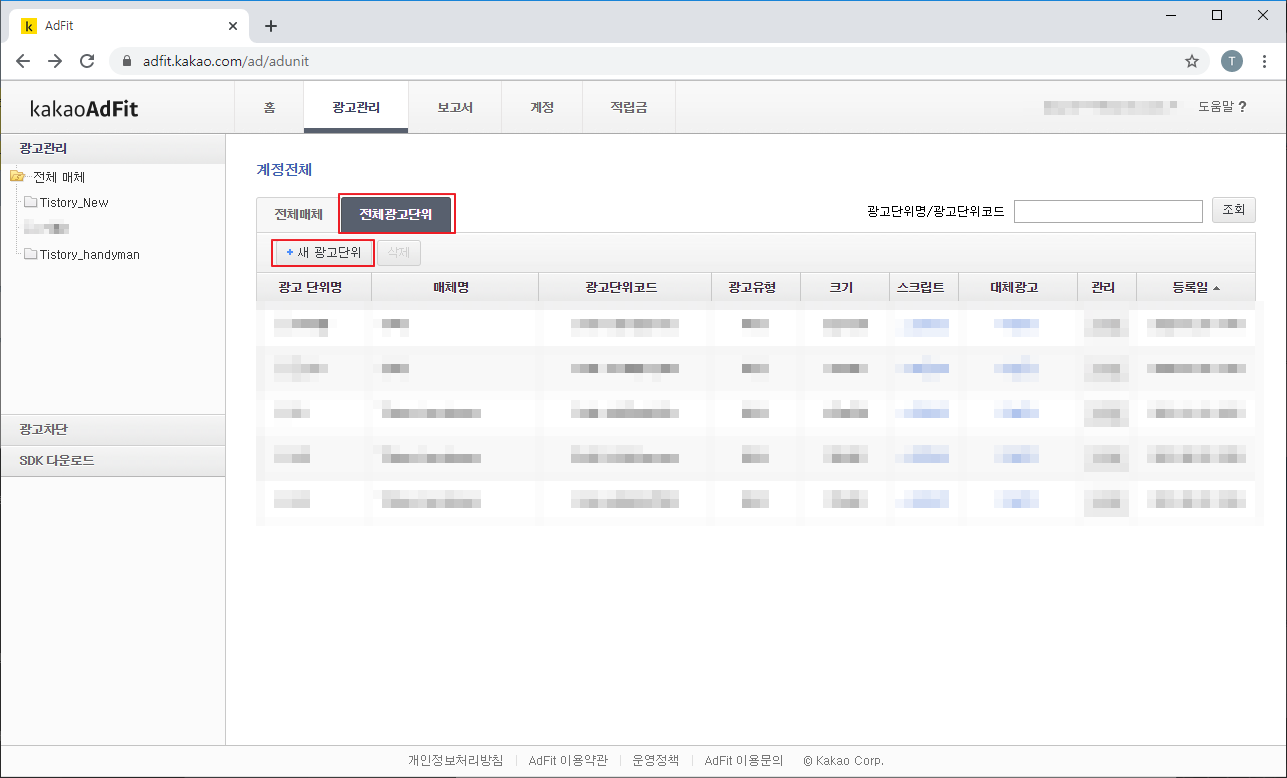Open 광고차단 sidebar section

[x=113, y=429]
